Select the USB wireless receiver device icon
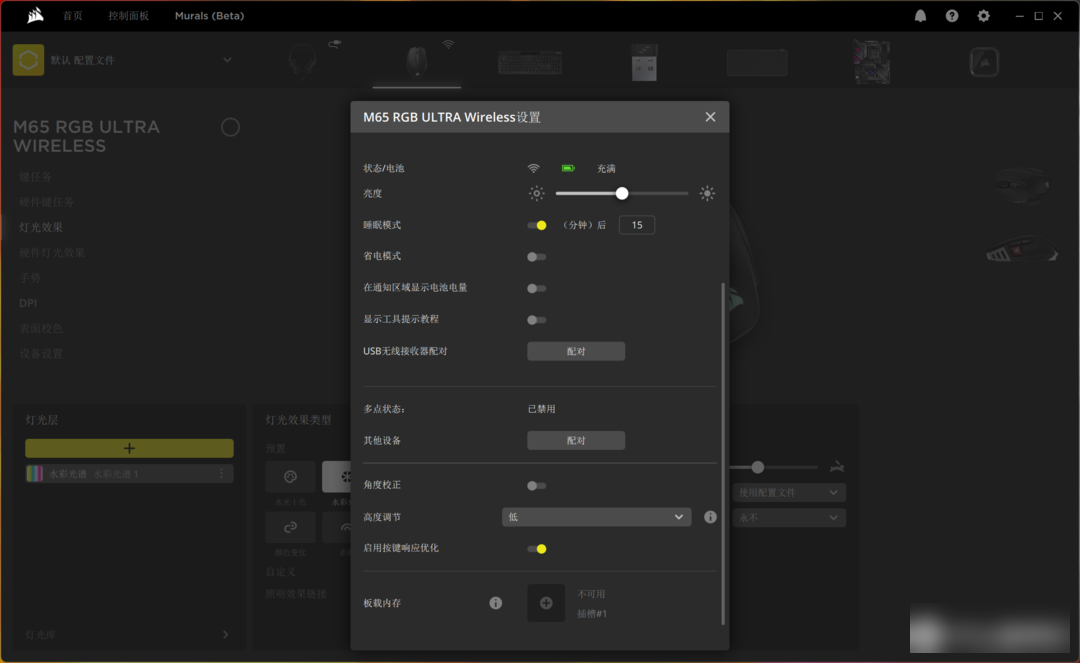The height and width of the screenshot is (663, 1080). pyautogui.click(x=644, y=62)
